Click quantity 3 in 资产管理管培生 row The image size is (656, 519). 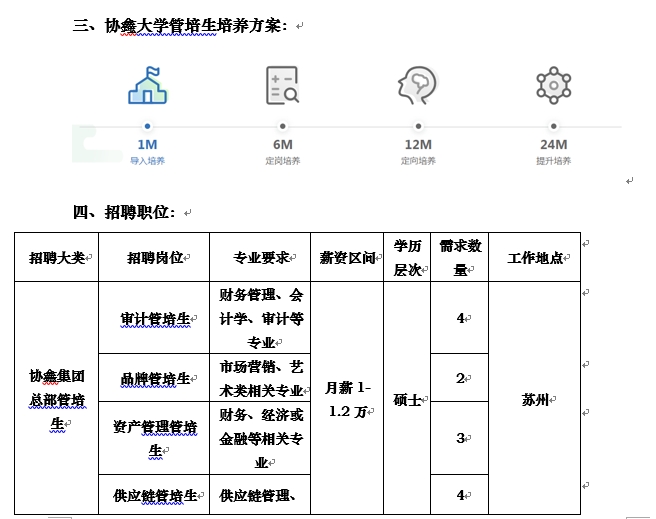click(x=459, y=438)
